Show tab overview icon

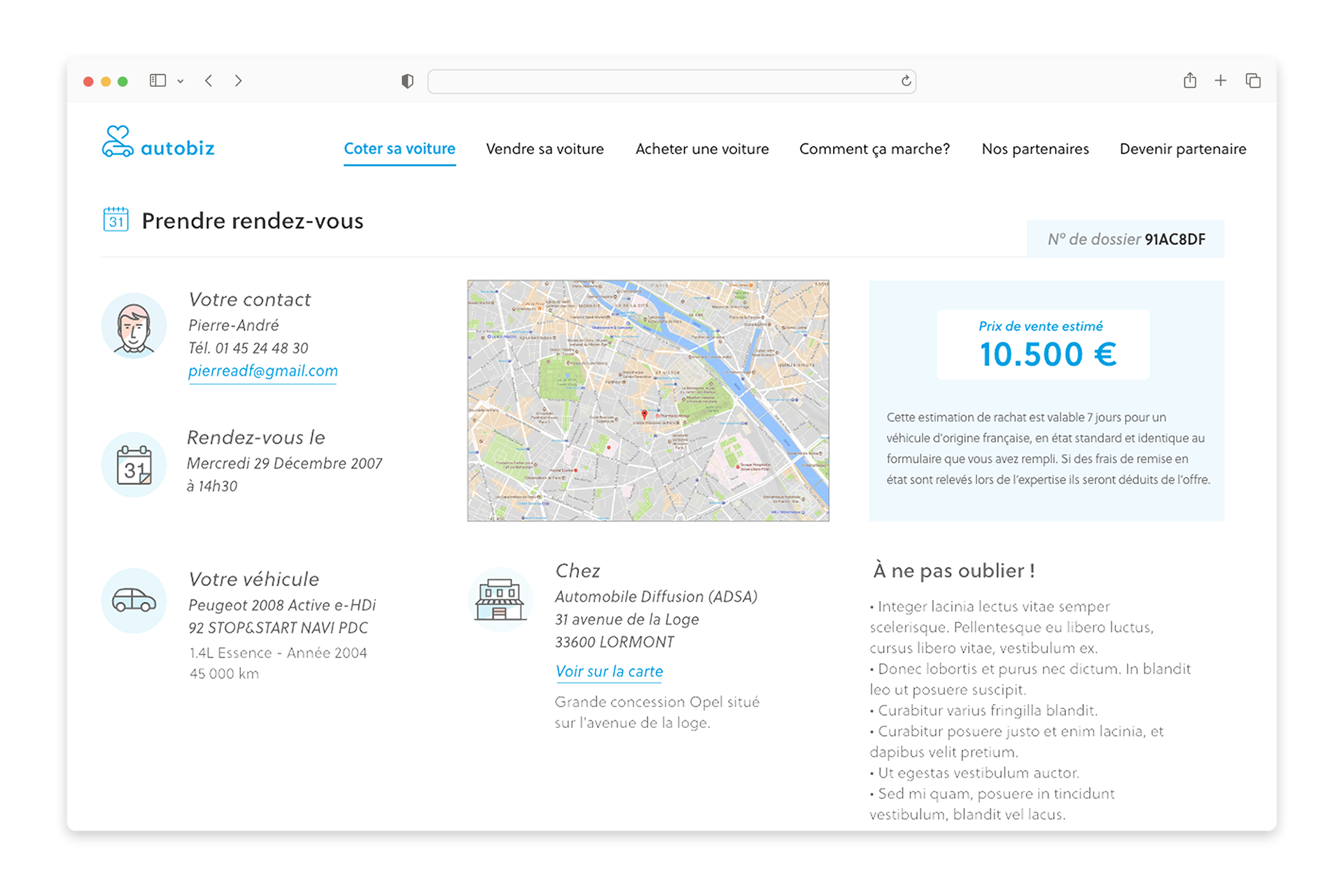coord(1253,80)
